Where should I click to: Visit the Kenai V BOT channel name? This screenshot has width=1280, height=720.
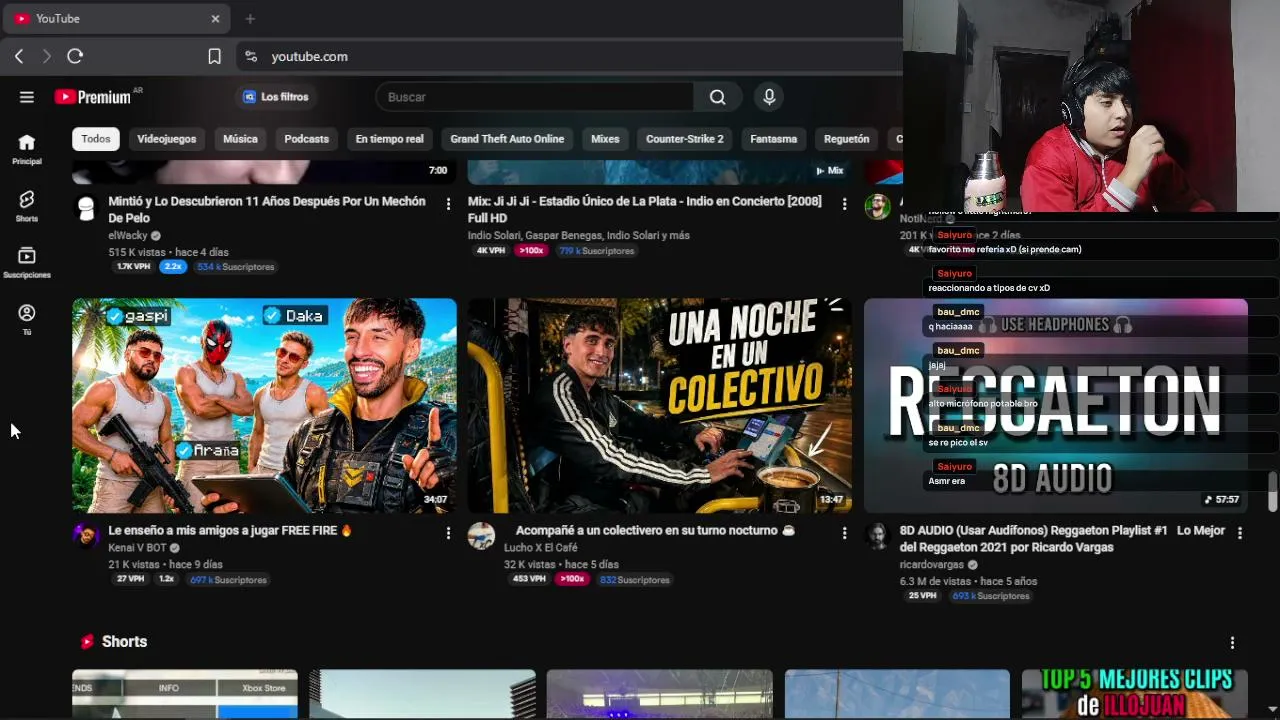click(x=137, y=548)
